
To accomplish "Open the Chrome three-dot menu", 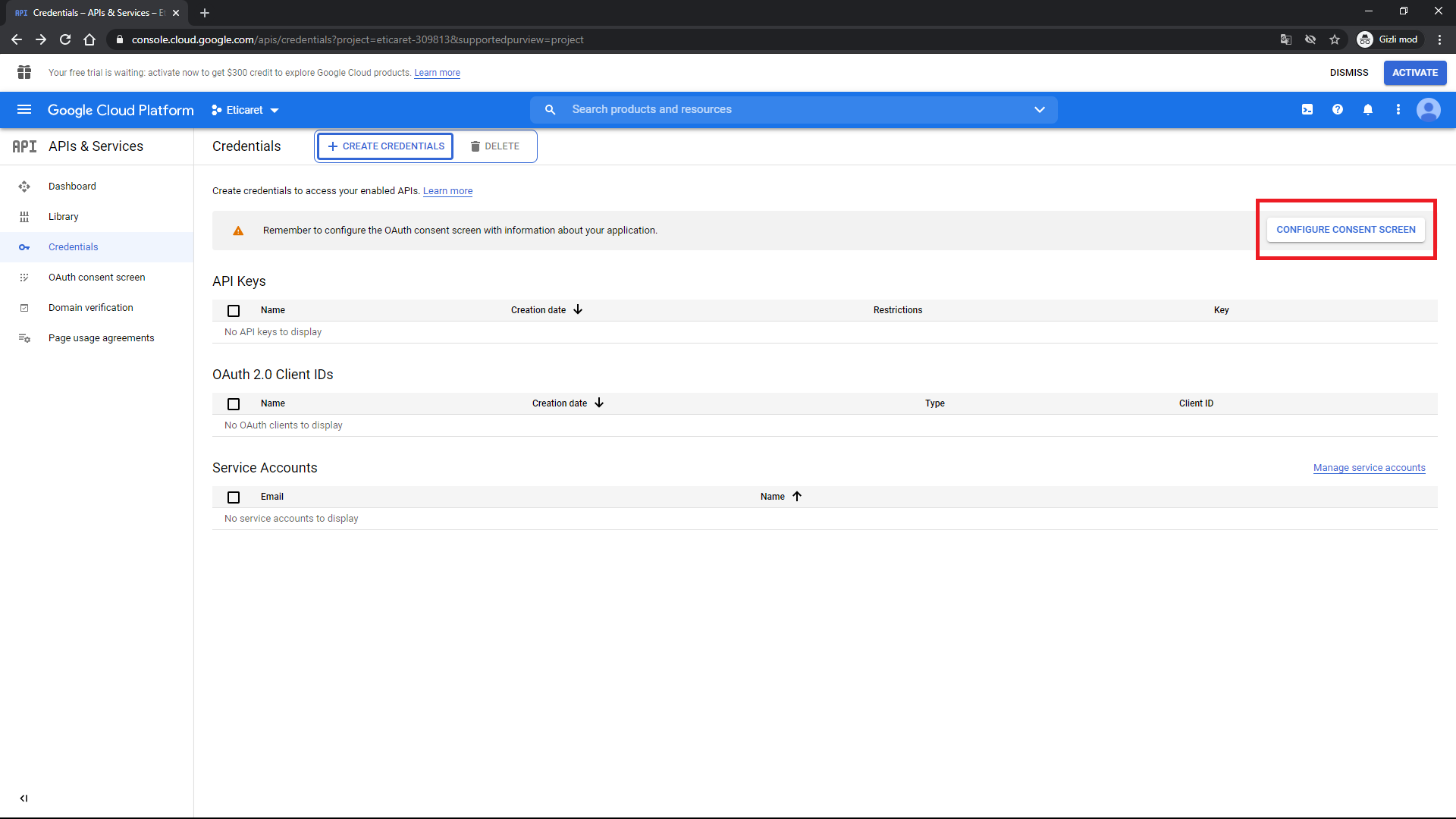I will pyautogui.click(x=1439, y=39).
